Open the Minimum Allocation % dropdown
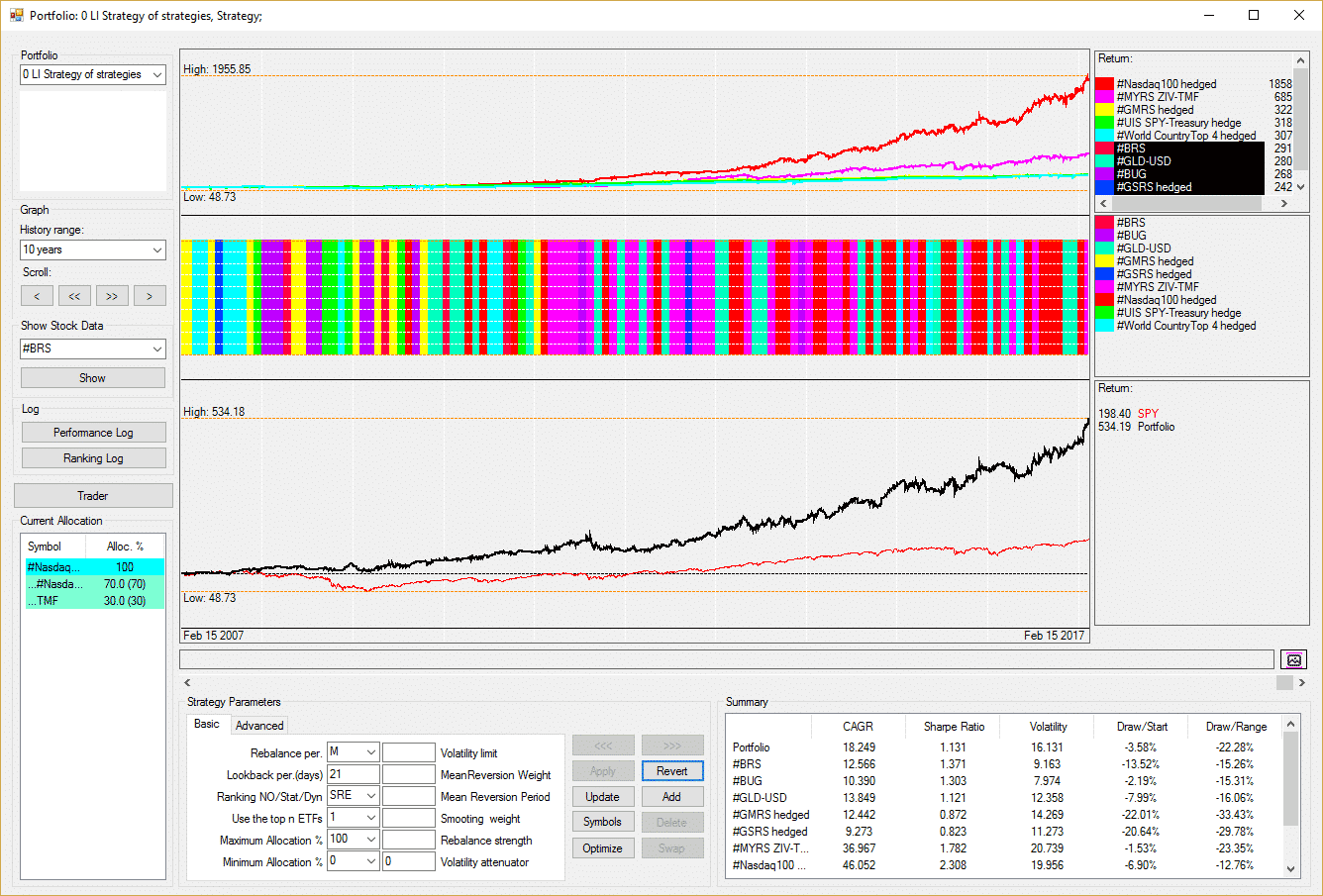 pos(353,861)
